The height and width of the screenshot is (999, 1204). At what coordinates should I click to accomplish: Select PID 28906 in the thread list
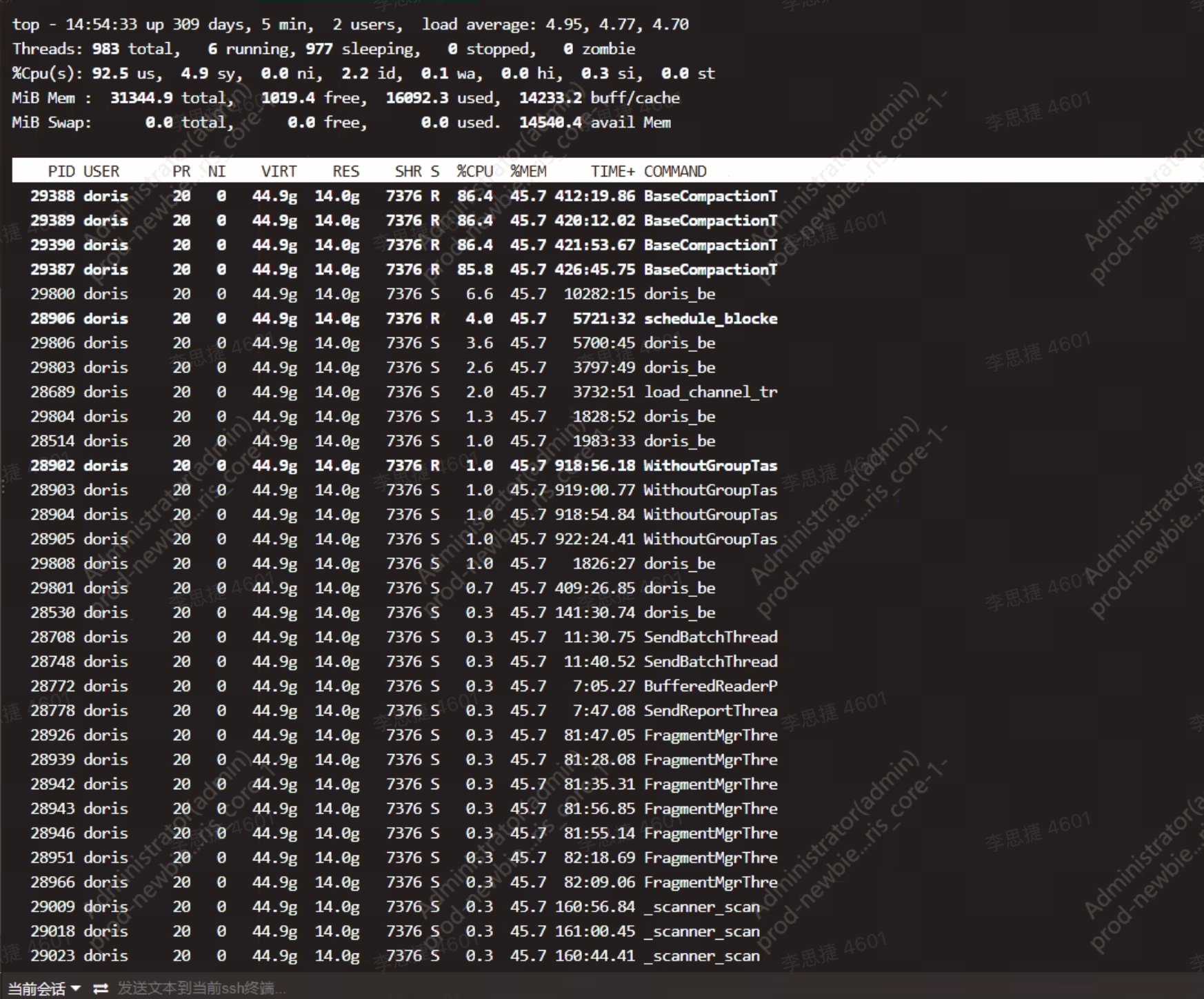pos(52,318)
